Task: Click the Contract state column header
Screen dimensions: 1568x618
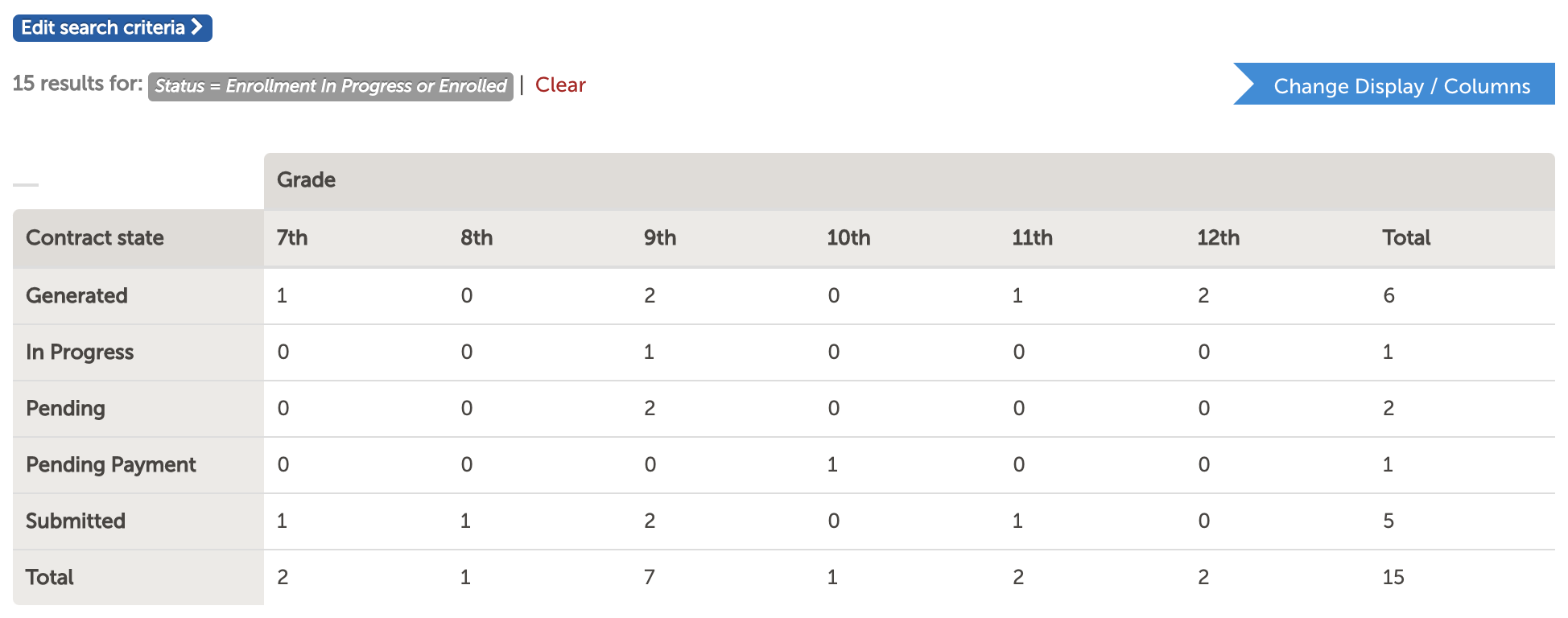Action: click(x=95, y=238)
